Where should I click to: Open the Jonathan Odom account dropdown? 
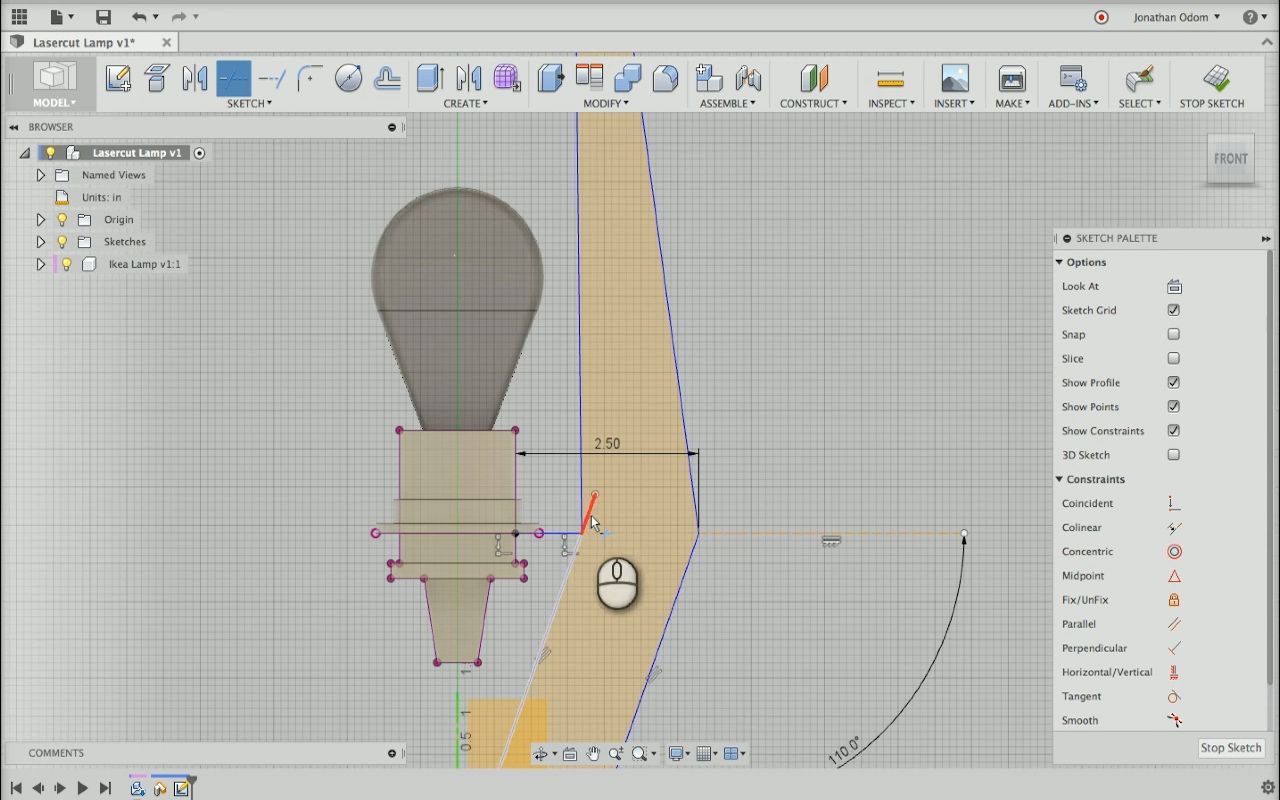[x=1176, y=17]
